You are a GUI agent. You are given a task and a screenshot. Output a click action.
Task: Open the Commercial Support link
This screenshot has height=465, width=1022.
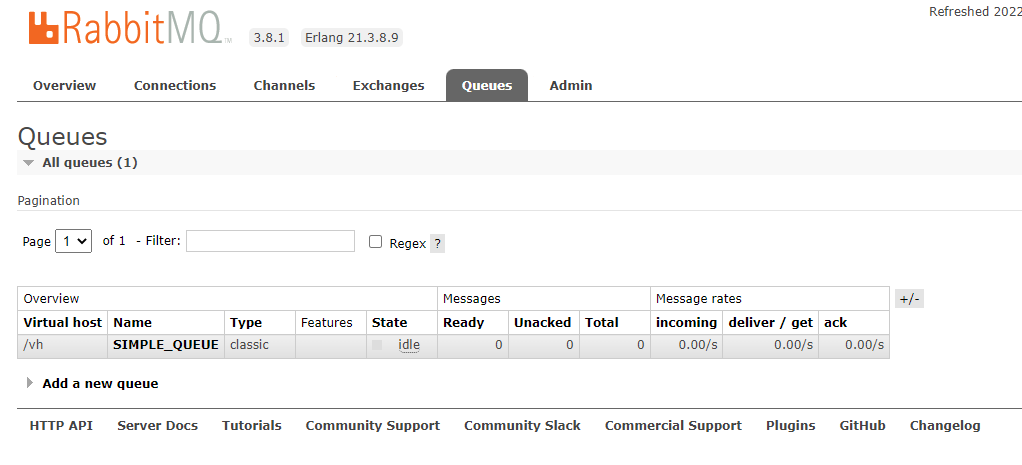coord(673,426)
